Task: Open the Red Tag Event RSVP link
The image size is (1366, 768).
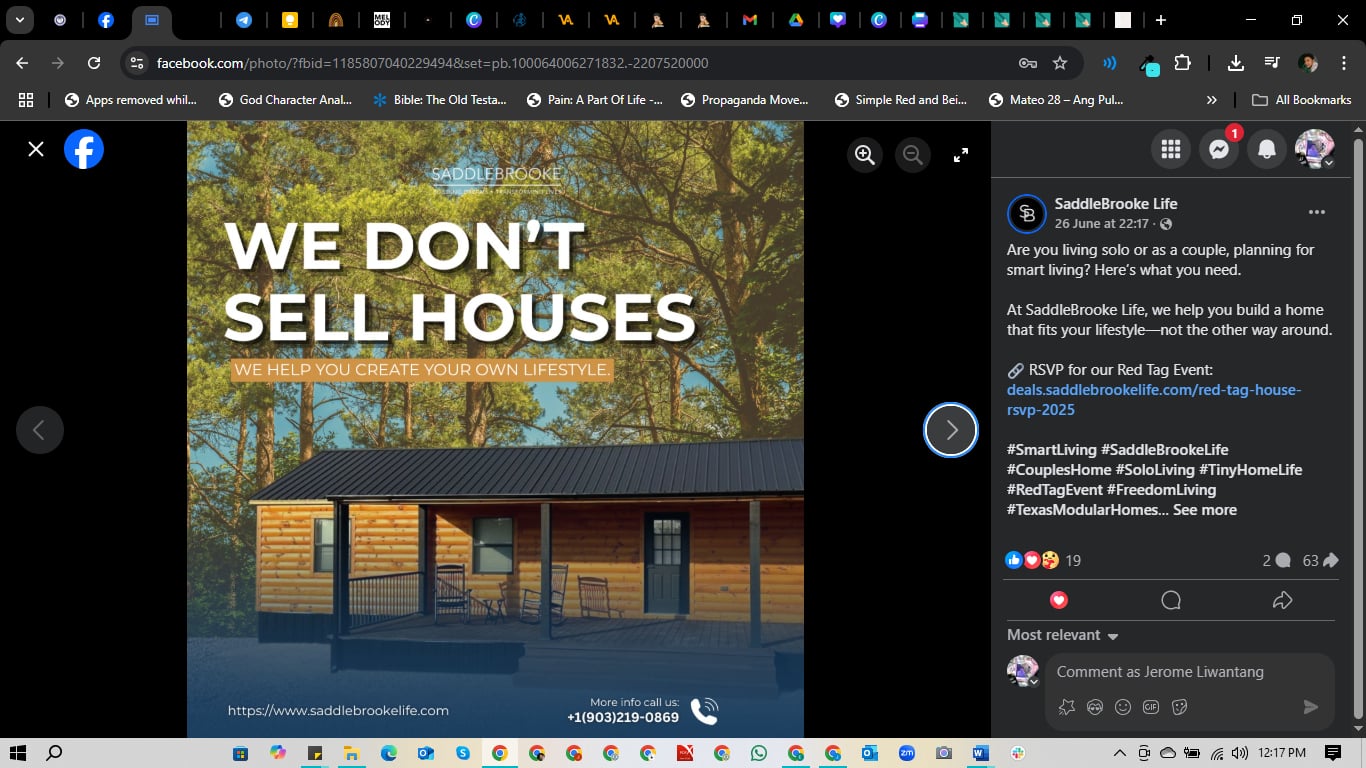Action: pos(1154,400)
